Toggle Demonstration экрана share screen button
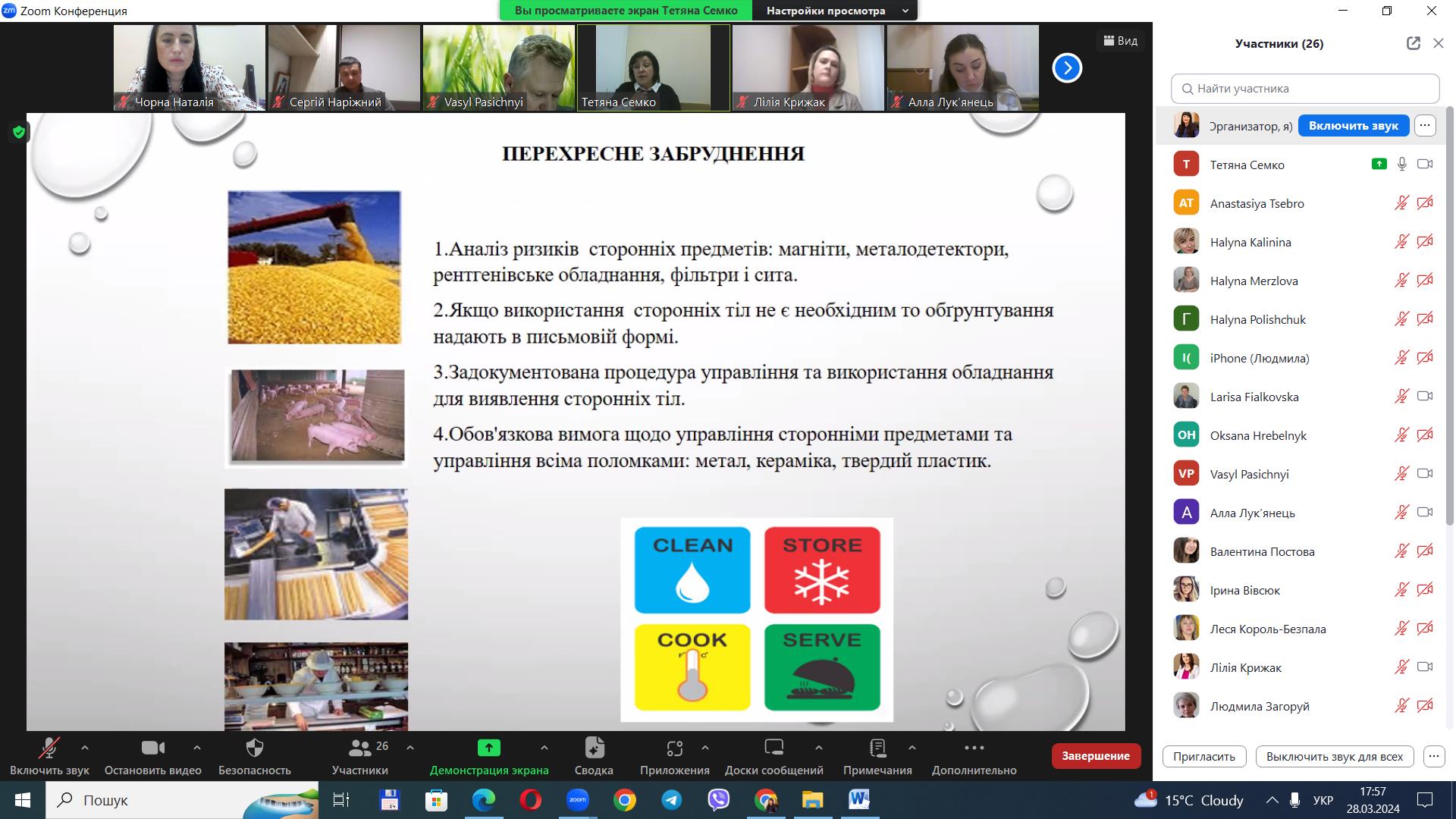Viewport: 1456px width, 819px height. pyautogui.click(x=489, y=748)
